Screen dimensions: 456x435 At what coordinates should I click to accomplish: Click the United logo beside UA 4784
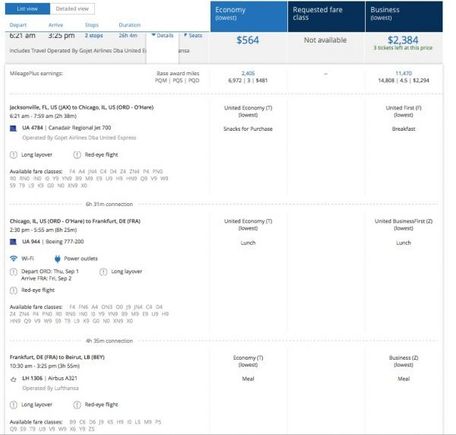tap(13, 128)
